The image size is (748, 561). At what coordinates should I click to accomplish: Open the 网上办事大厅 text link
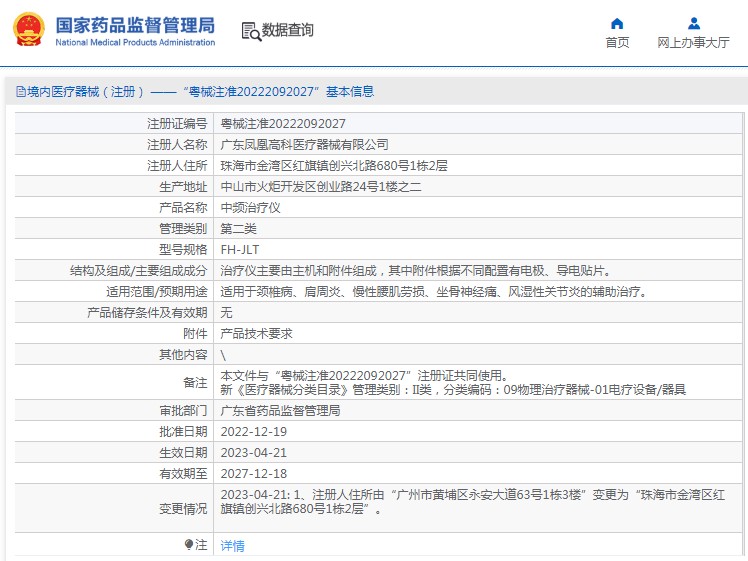point(694,42)
